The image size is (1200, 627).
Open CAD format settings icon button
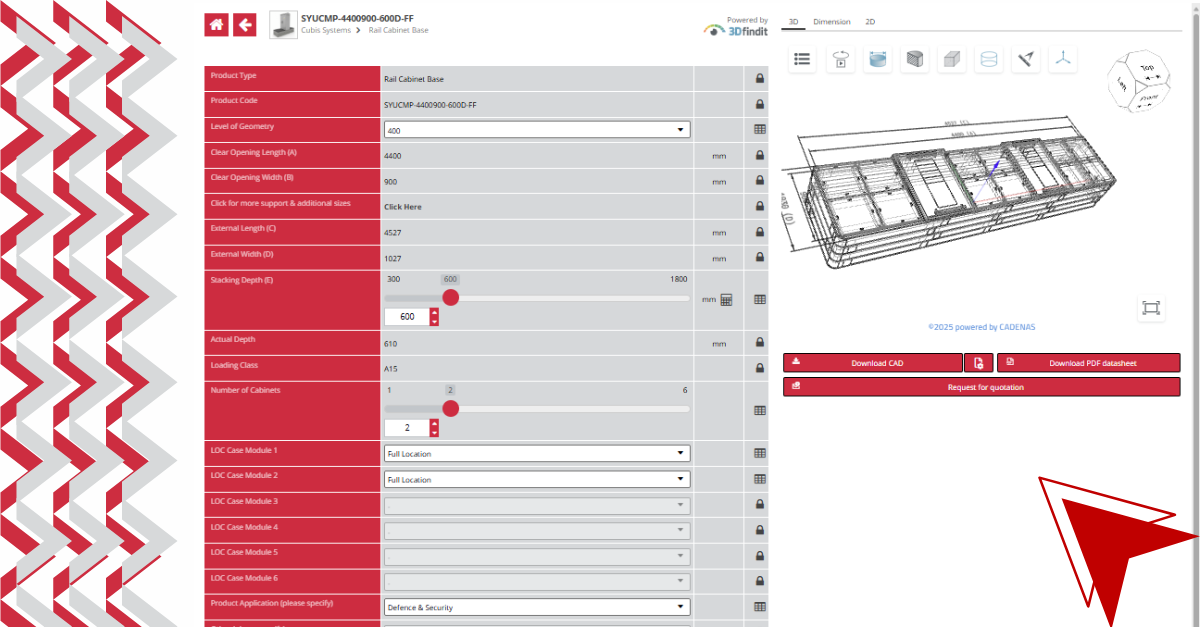[x=978, y=363]
